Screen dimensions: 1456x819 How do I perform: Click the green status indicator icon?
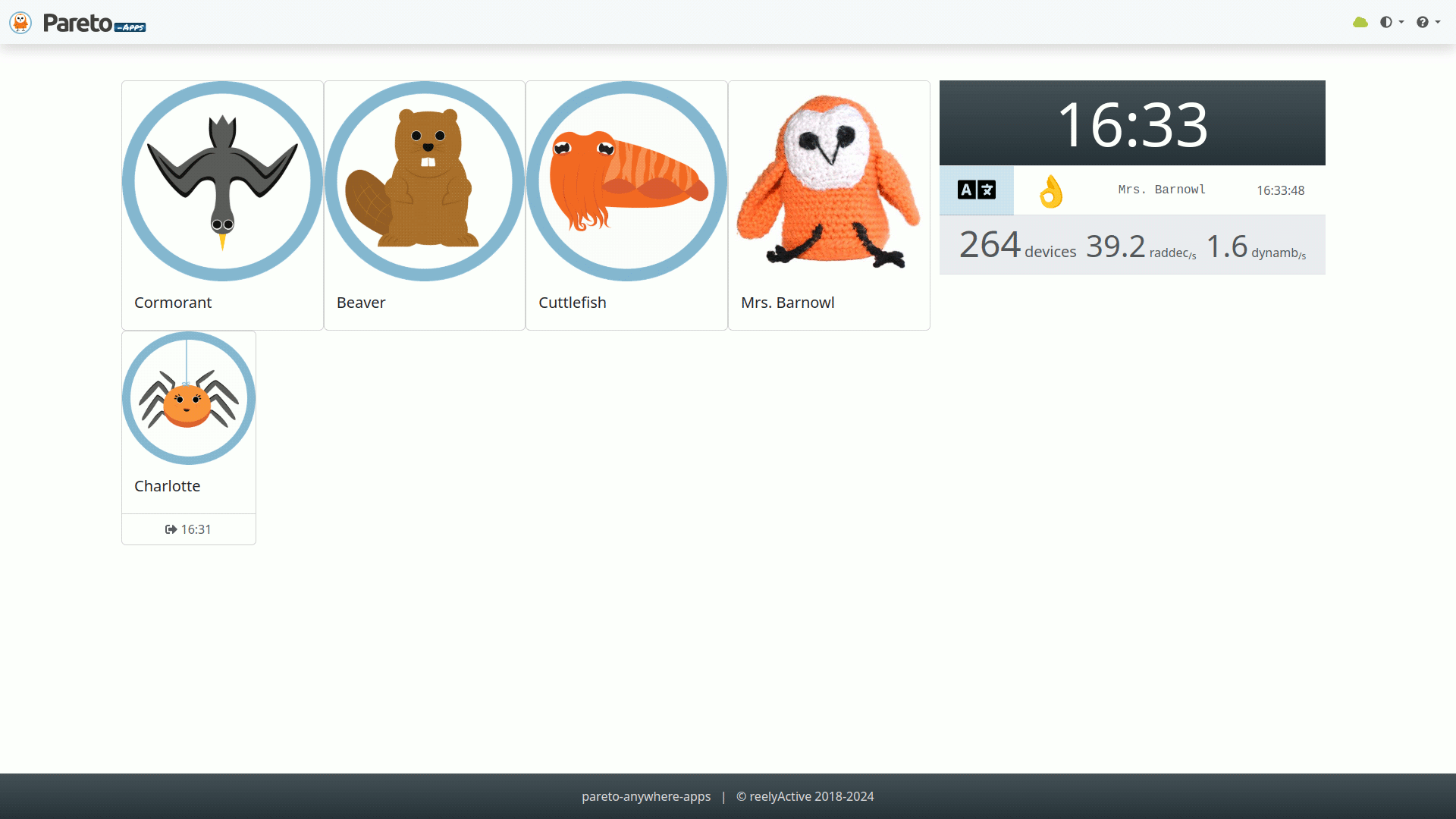[1361, 22]
